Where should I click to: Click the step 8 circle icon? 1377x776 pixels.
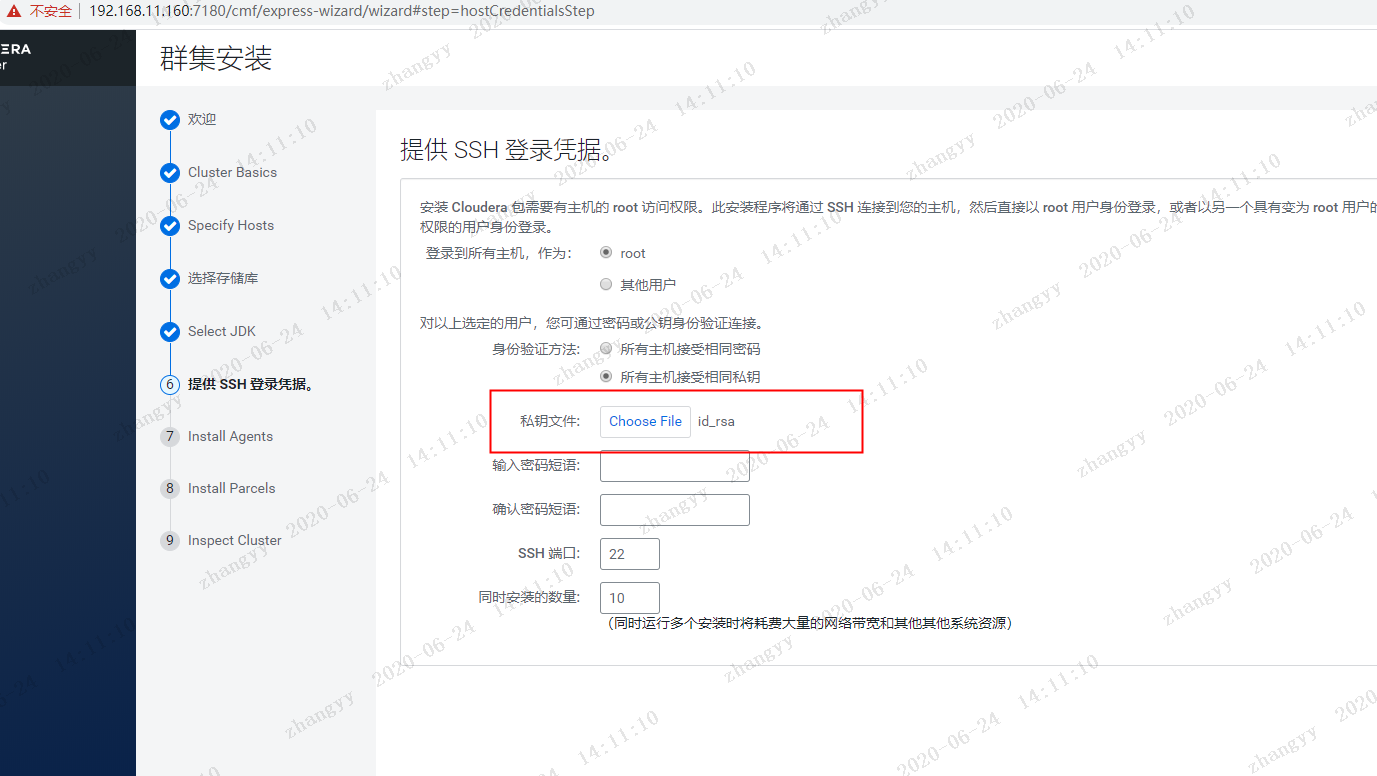point(170,489)
